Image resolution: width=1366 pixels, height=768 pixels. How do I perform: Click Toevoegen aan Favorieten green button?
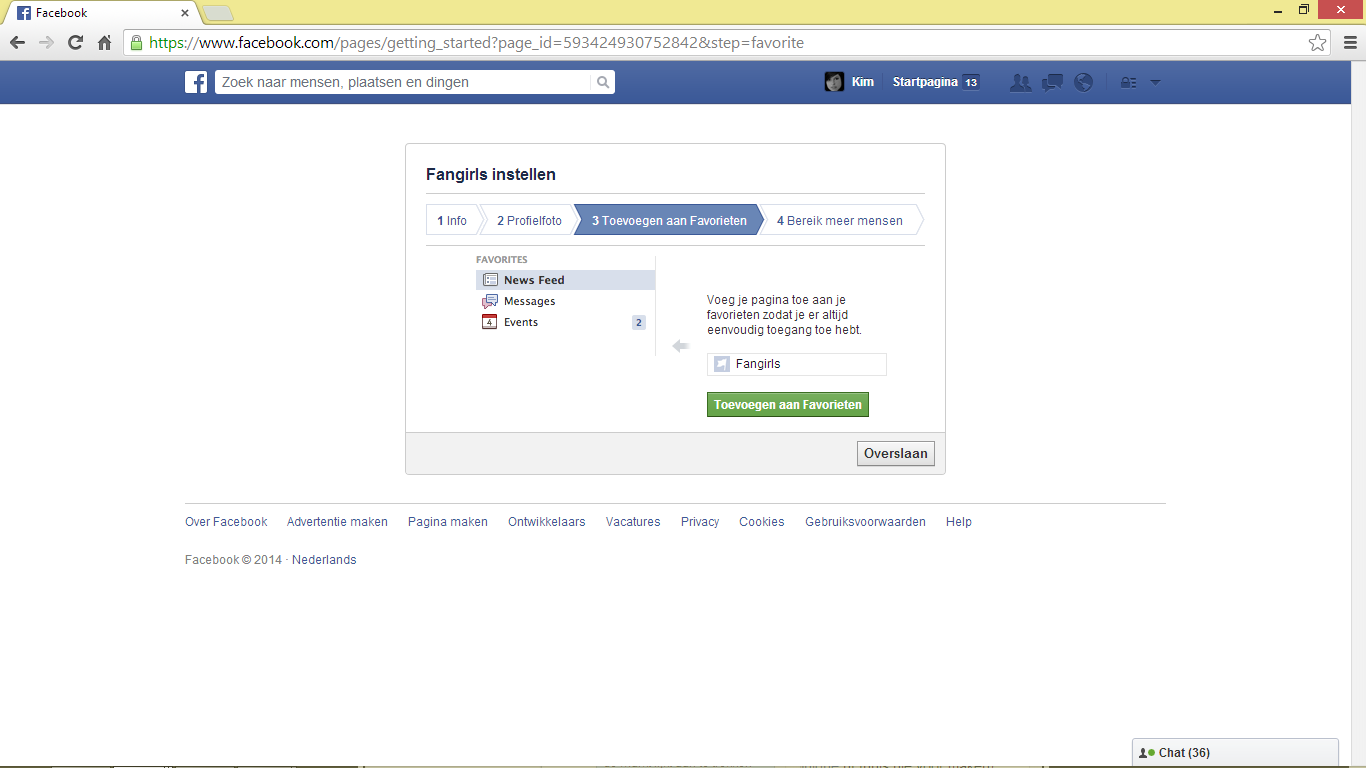coord(788,405)
